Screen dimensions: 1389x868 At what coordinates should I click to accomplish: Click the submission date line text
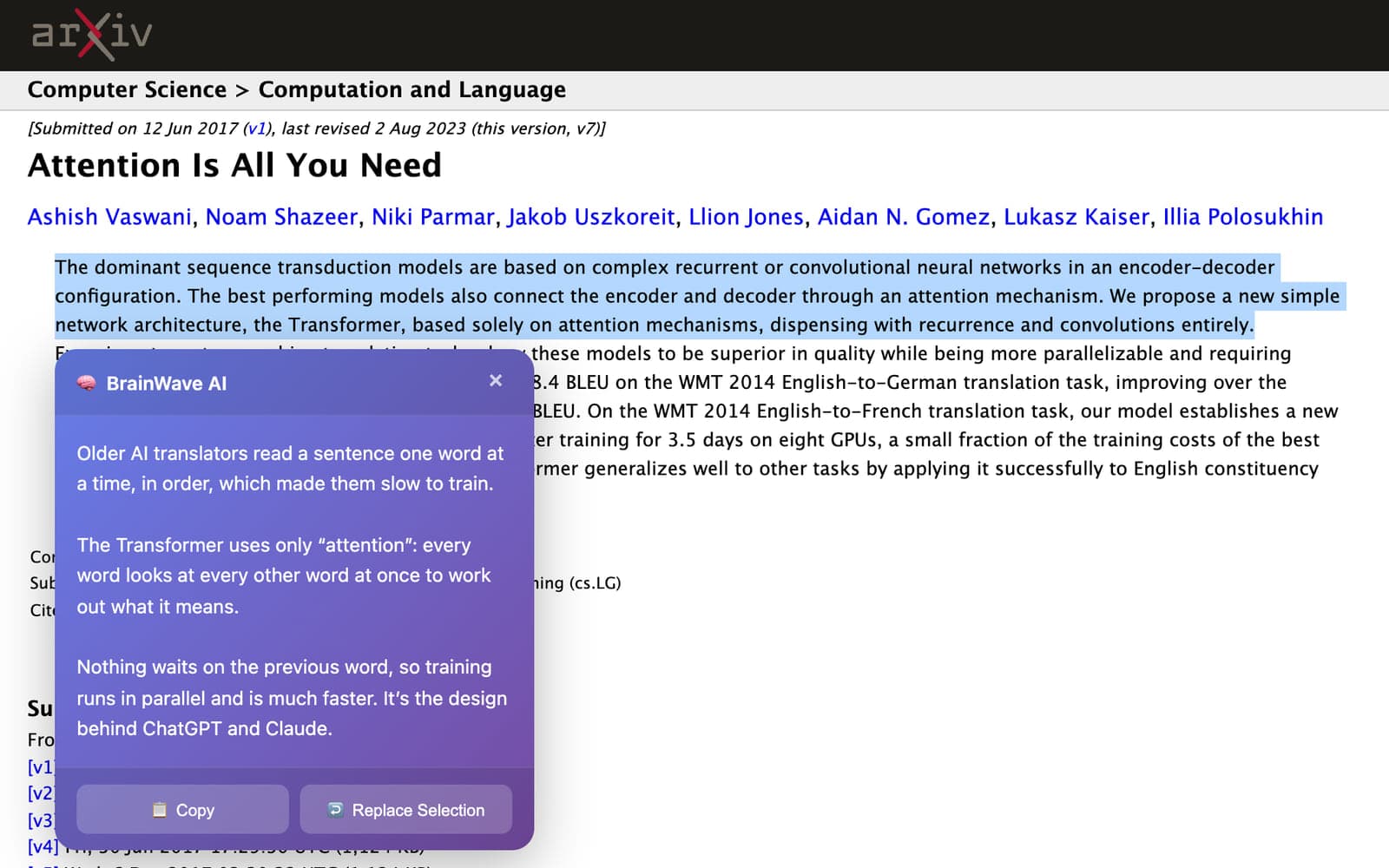click(317, 128)
